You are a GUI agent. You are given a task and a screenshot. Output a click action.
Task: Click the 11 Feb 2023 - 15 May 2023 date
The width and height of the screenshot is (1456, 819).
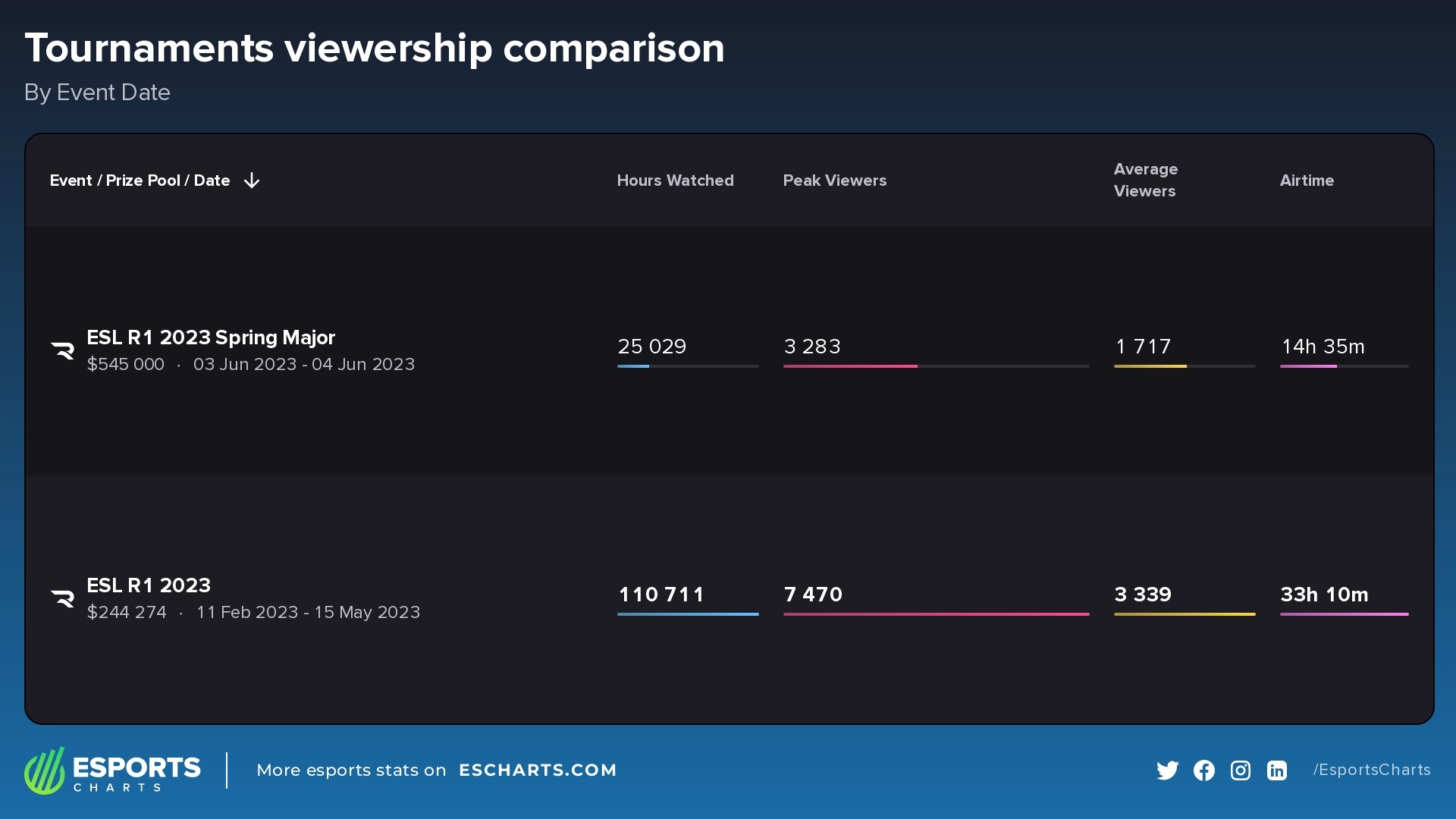tap(308, 612)
